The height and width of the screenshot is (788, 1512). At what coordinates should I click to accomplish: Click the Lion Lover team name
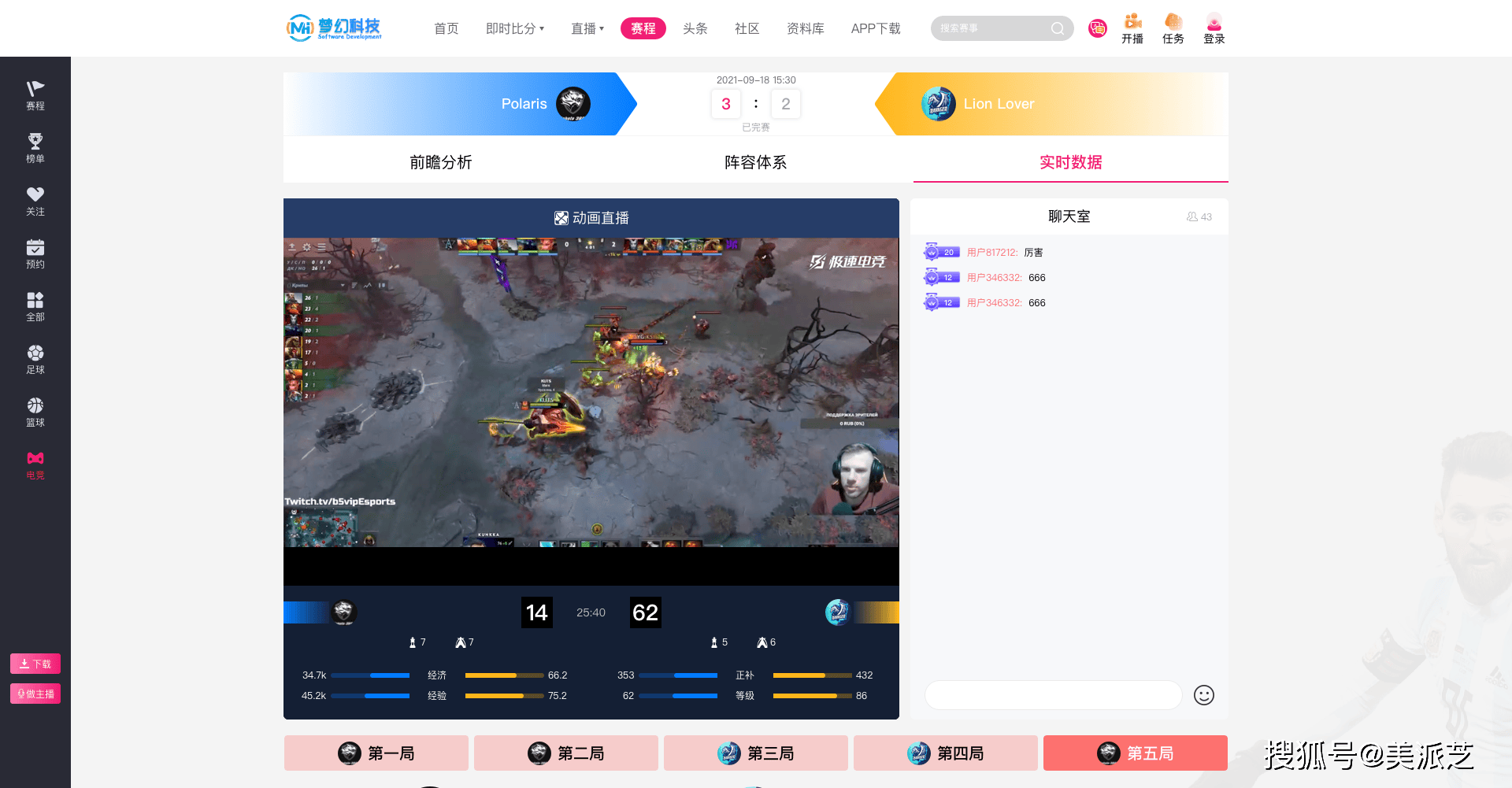point(999,104)
